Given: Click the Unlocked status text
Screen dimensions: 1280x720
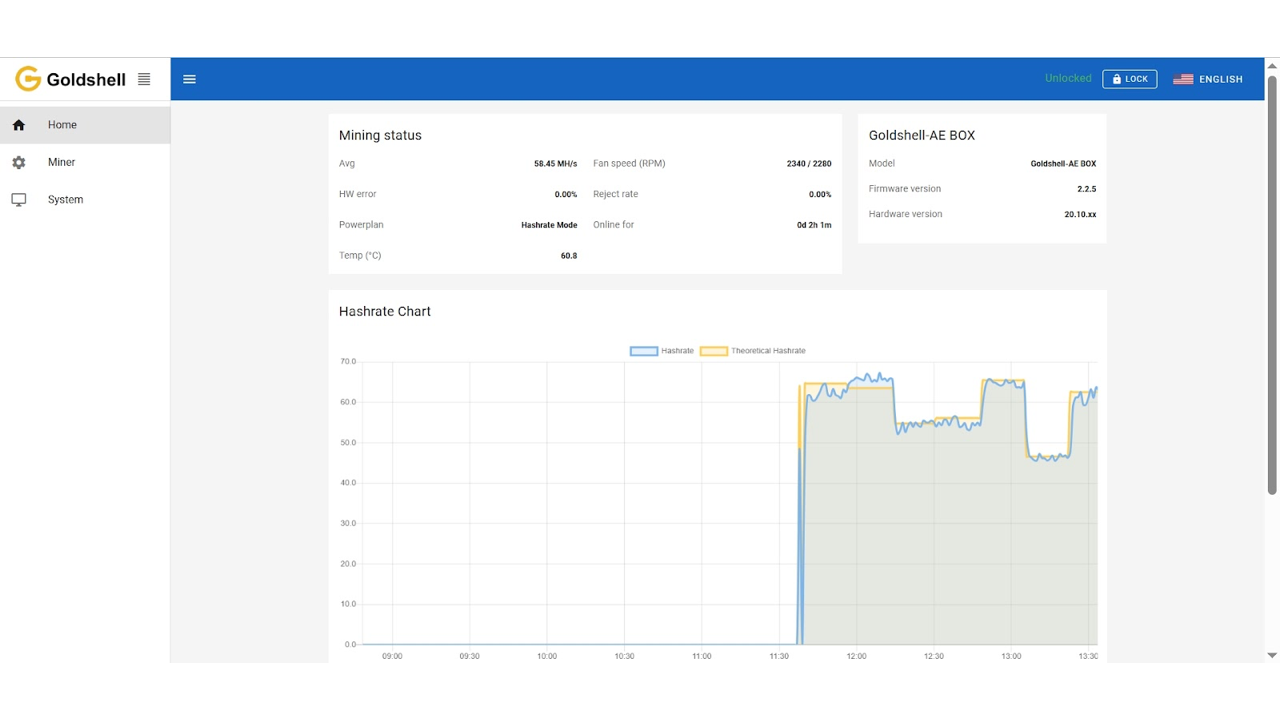Looking at the screenshot, I should (x=1068, y=78).
